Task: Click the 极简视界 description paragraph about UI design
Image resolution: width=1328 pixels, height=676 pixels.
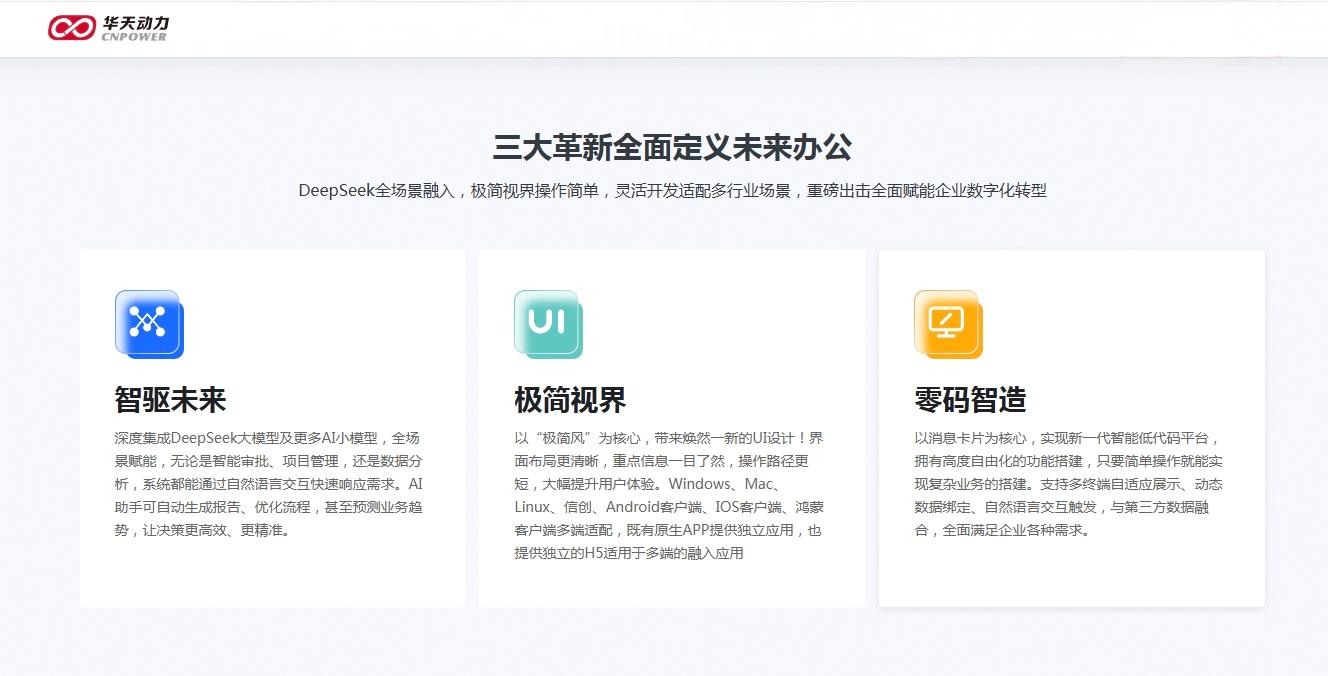Action: click(x=669, y=495)
